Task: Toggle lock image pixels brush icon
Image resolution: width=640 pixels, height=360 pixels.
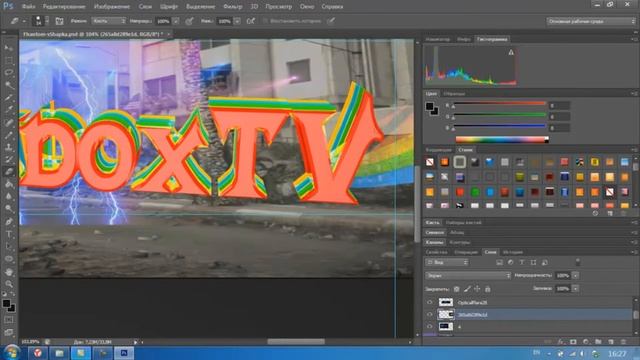Action: (x=467, y=289)
